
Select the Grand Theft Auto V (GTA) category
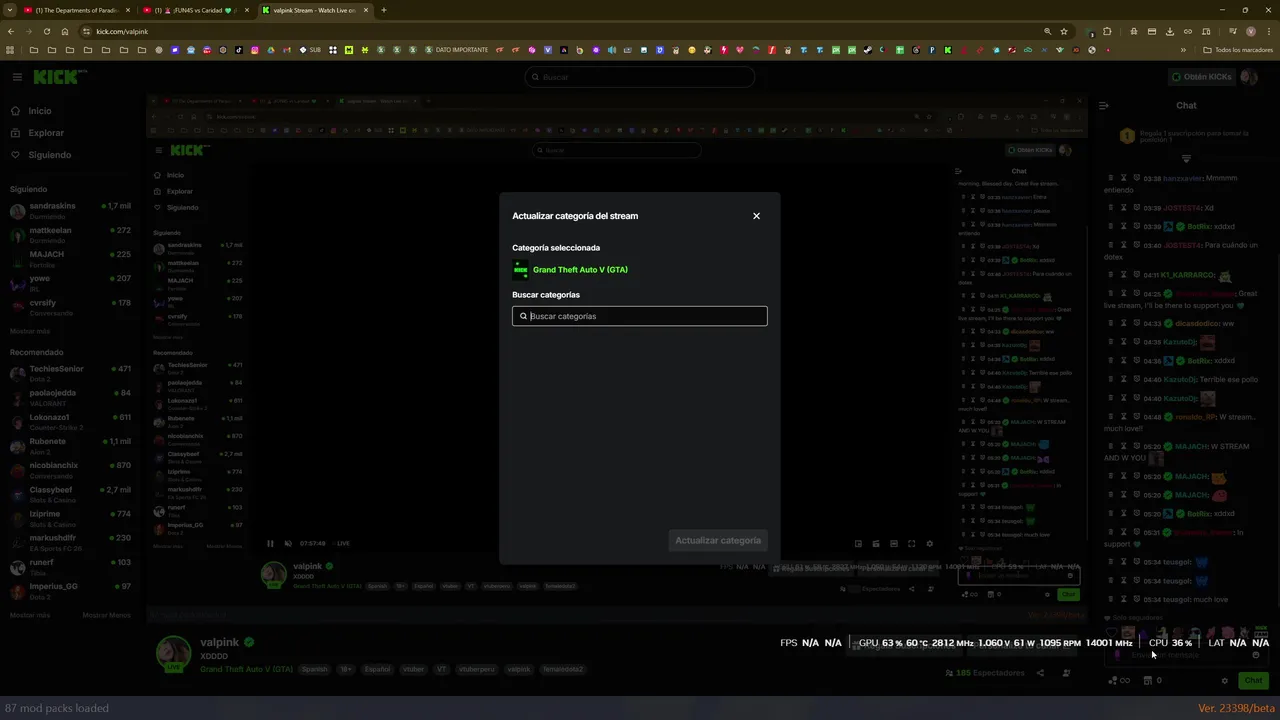click(x=571, y=270)
